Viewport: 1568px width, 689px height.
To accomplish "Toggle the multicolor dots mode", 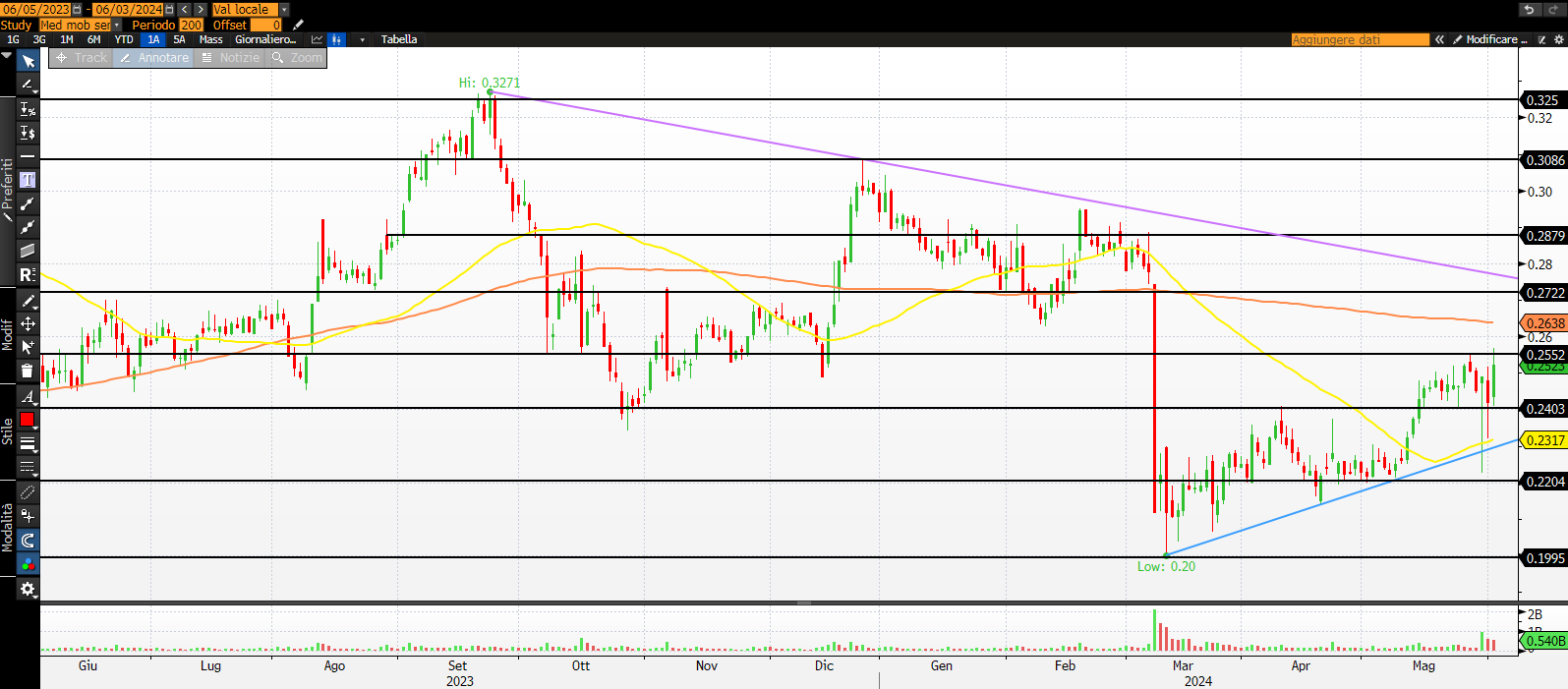I will 28,563.
